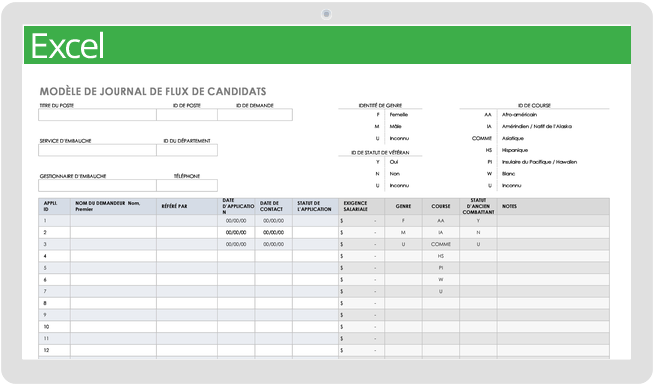Select the Course cell 'COMME' in row 3

(x=441, y=244)
